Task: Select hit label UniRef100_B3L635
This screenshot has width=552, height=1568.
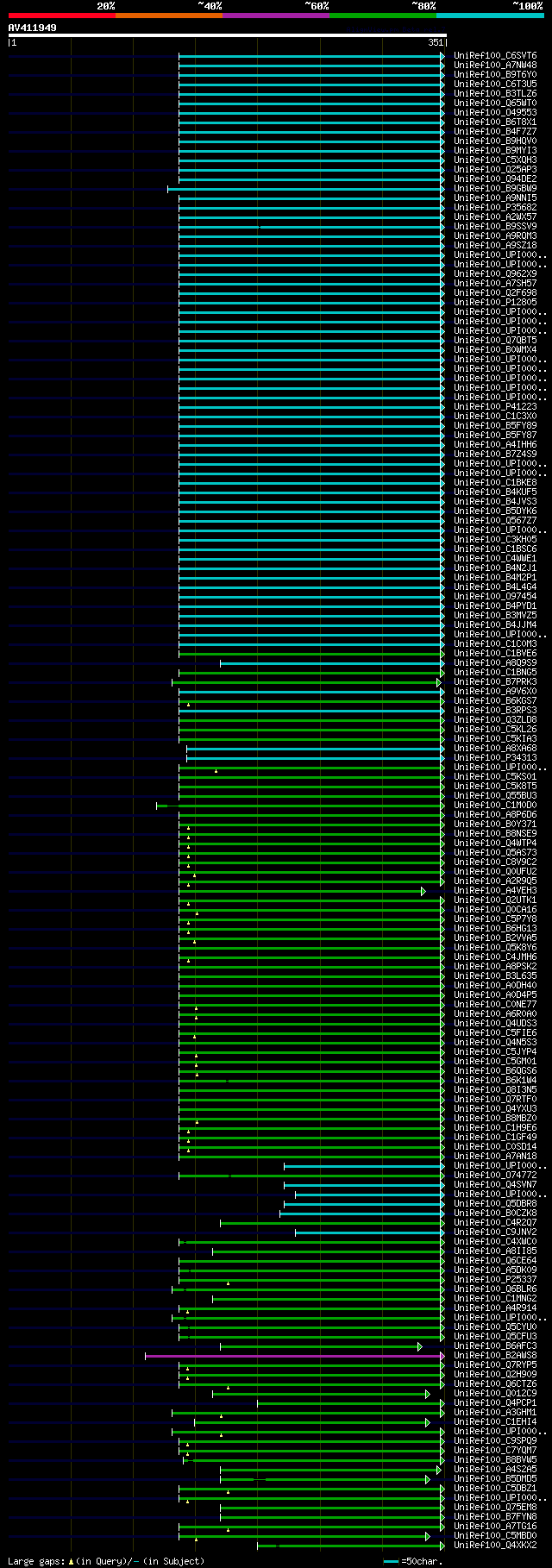Action: (495, 976)
